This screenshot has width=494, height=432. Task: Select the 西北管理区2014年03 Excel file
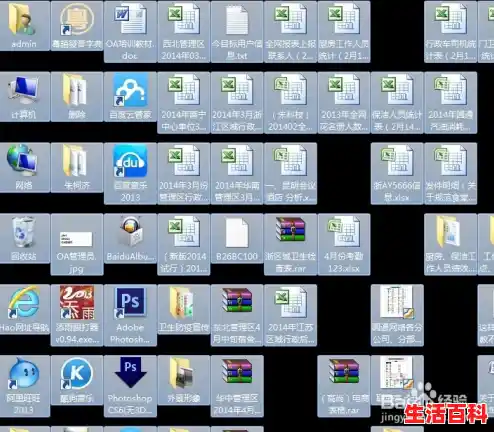[x=184, y=31]
